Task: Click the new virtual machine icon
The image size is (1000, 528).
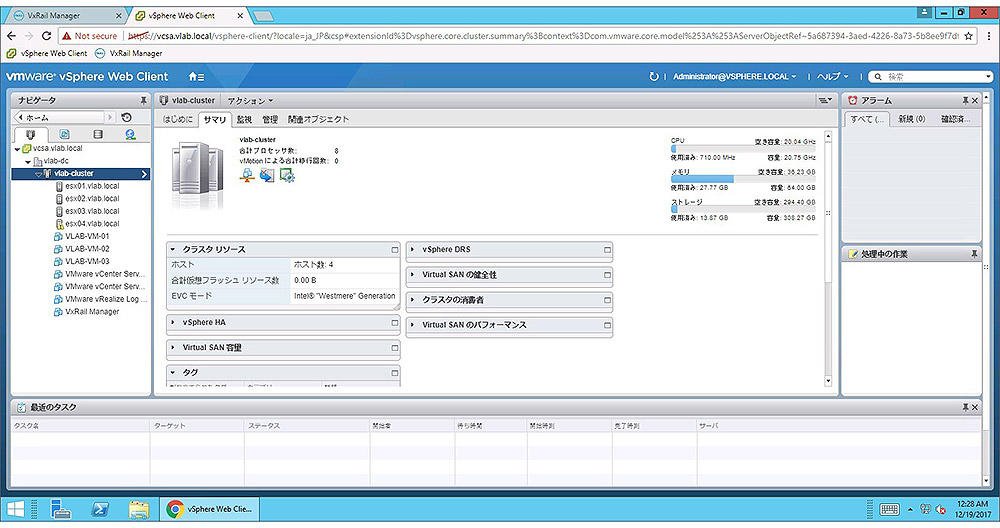Action: tap(287, 175)
